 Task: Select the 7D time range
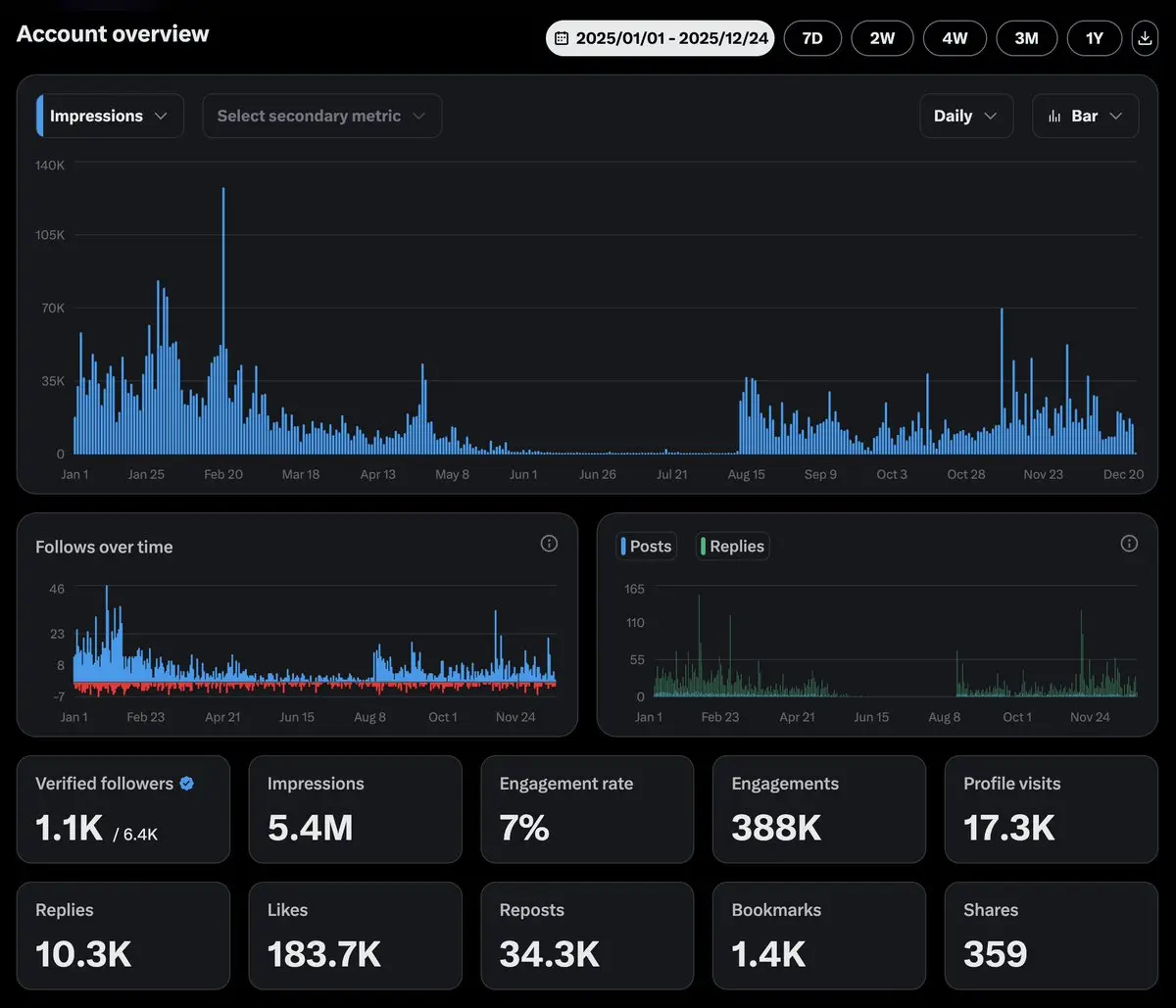(x=812, y=38)
